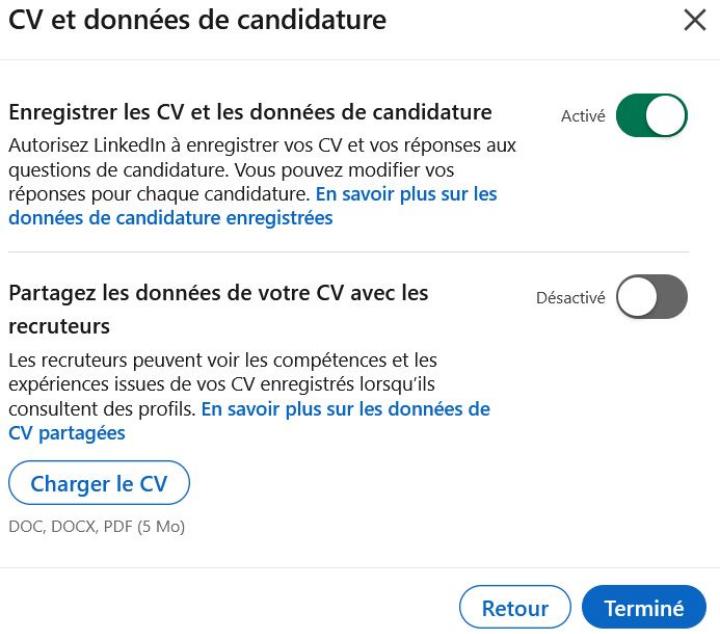720x634 pixels.
Task: Go back with the Retour button
Action: click(515, 608)
